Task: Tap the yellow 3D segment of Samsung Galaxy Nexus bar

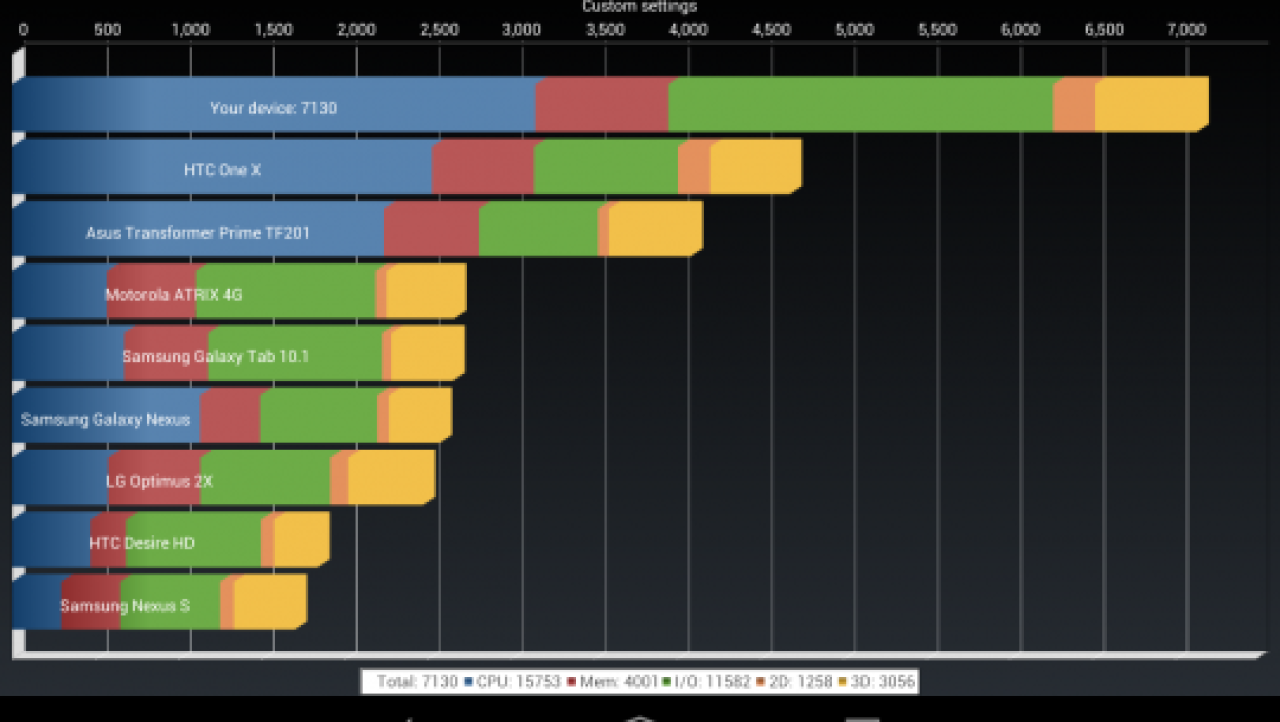Action: 420,415
